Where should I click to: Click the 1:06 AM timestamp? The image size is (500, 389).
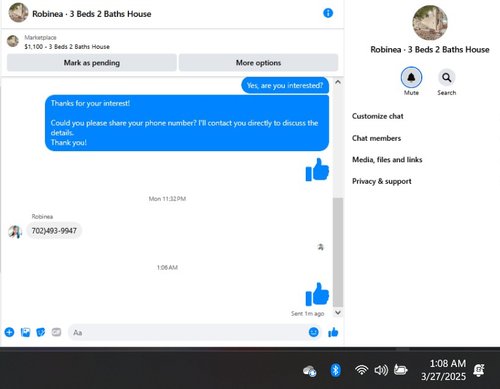167,268
